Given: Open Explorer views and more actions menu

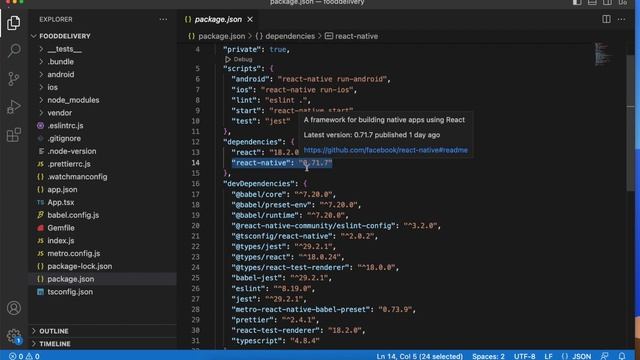Looking at the screenshot, I should click(x=163, y=19).
